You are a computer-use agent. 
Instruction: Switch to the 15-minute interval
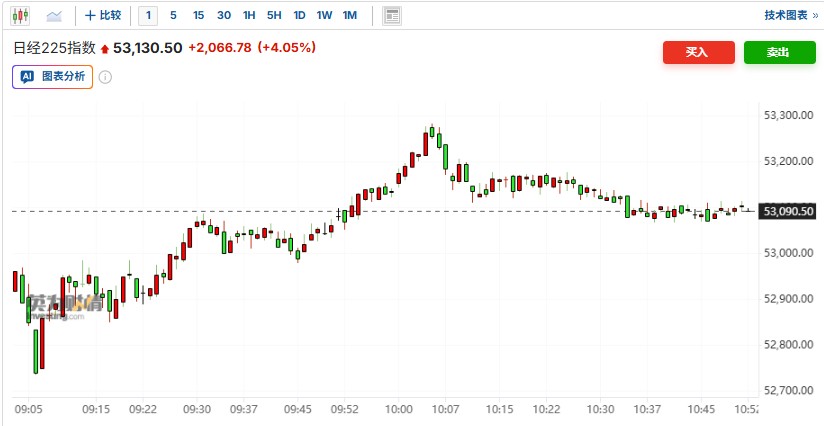click(x=198, y=15)
